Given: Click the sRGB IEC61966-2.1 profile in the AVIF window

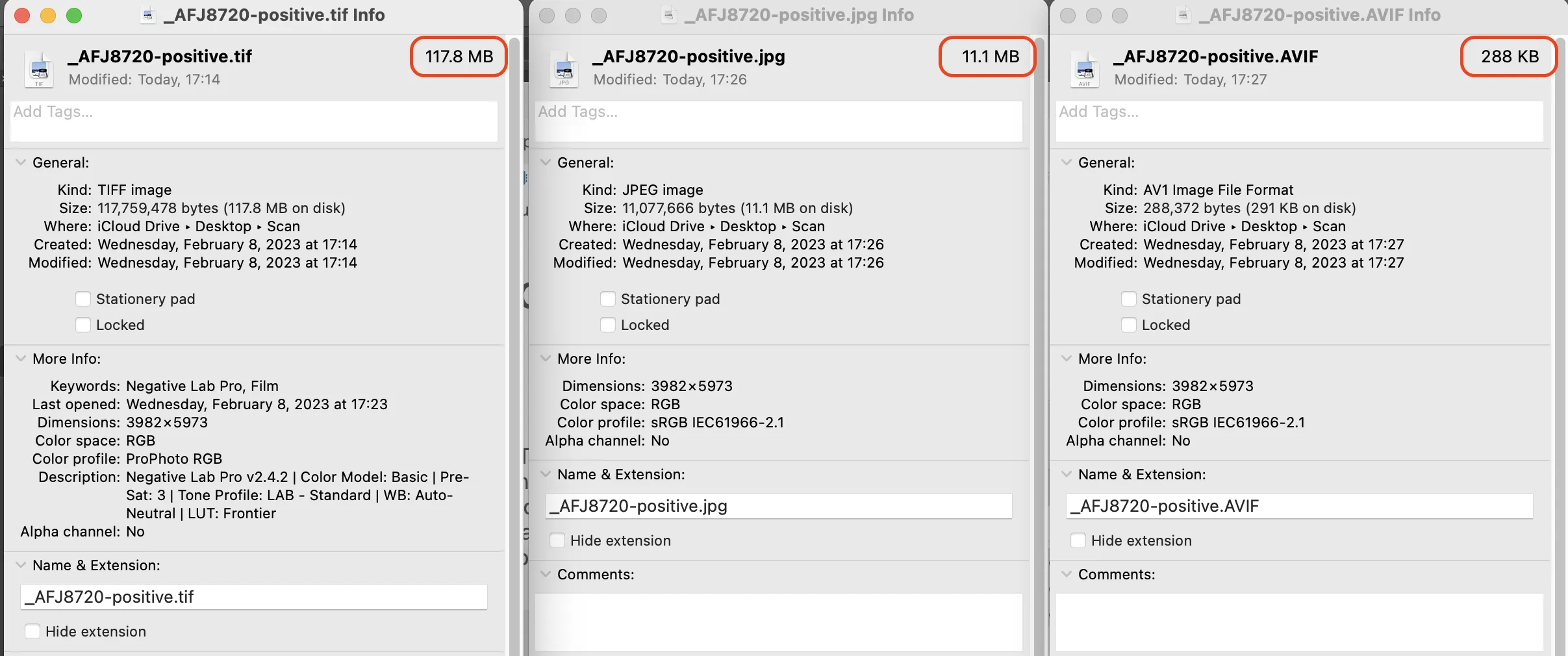Looking at the screenshot, I should pyautogui.click(x=1239, y=422).
